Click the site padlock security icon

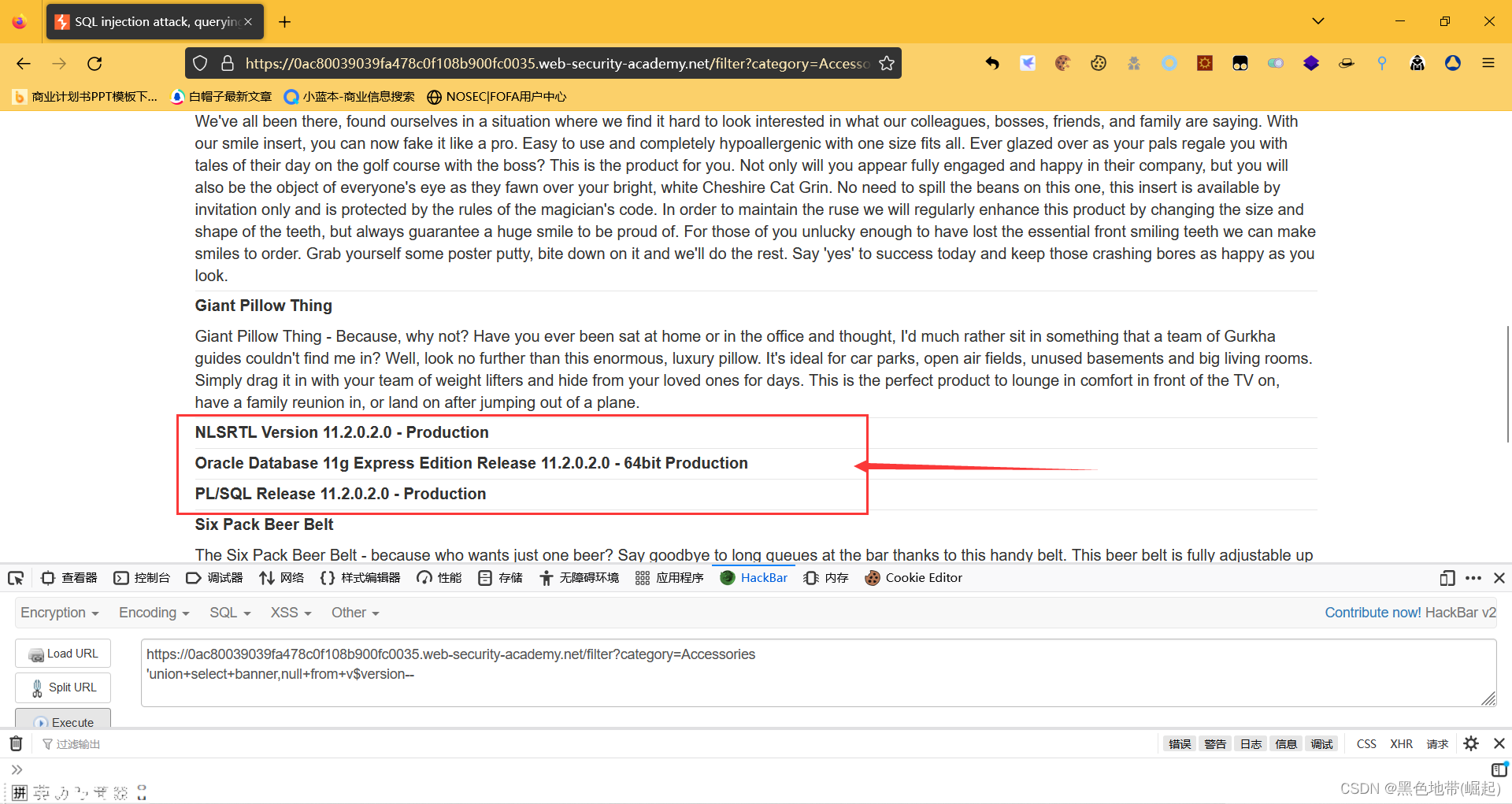pyautogui.click(x=228, y=64)
